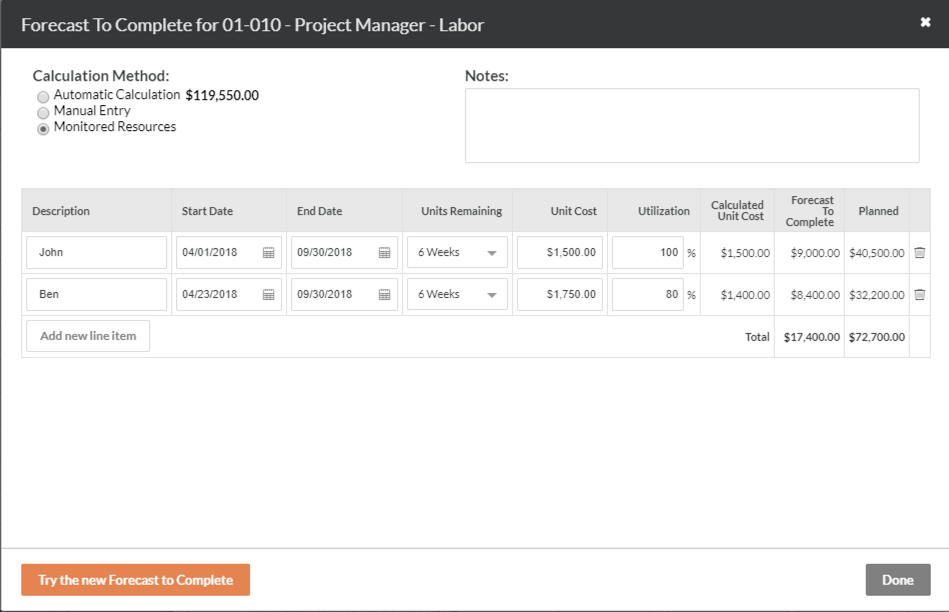Close the Forecast To Complete dialog
949x612 pixels.
point(925,22)
